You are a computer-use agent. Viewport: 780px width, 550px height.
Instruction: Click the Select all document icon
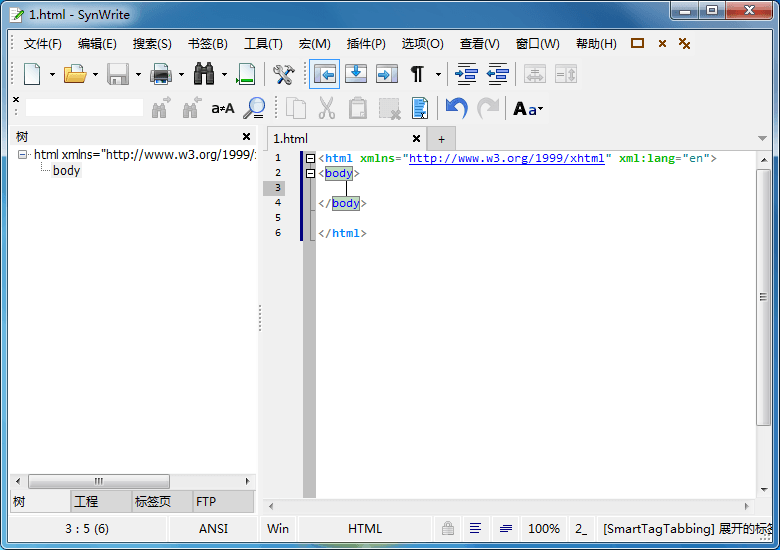coord(420,108)
